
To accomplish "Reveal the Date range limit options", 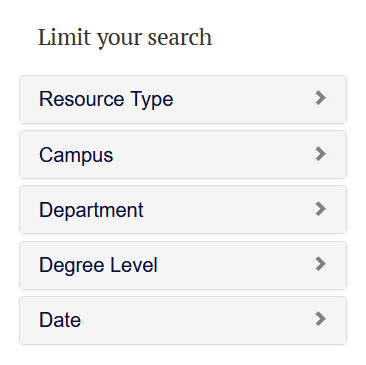I will tap(183, 320).
